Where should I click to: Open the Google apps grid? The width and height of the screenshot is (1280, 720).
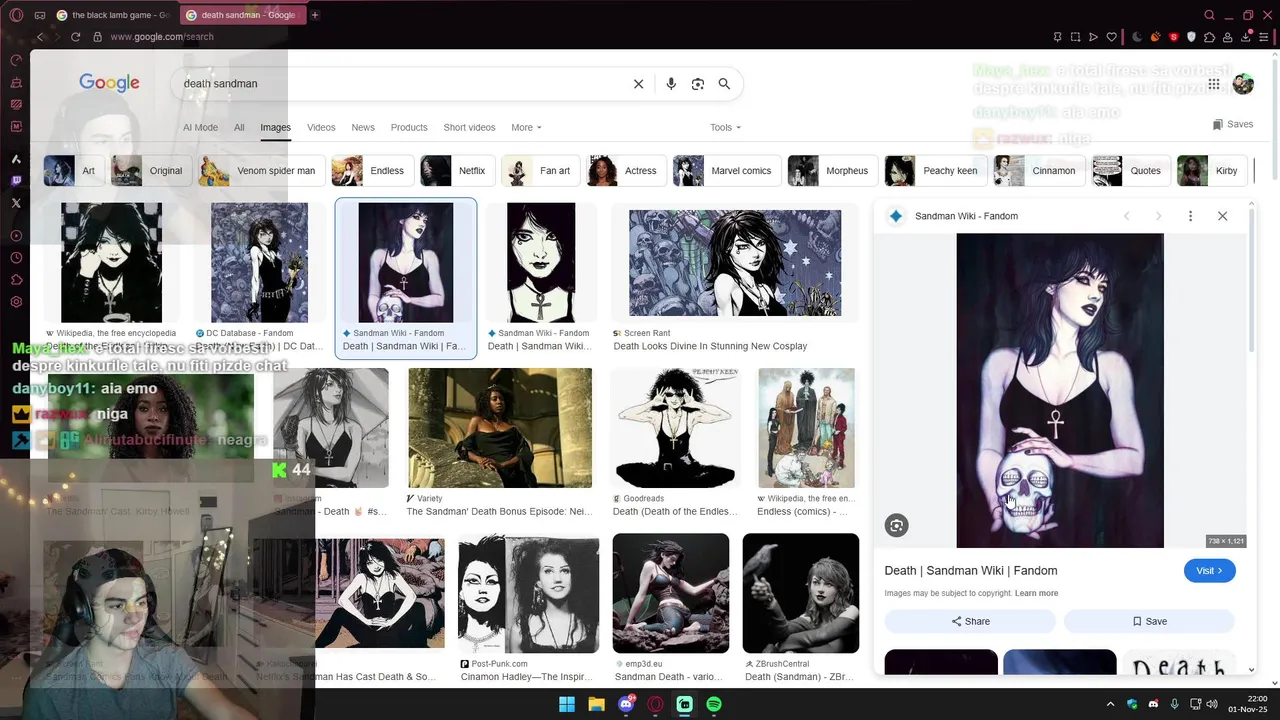tap(1214, 84)
